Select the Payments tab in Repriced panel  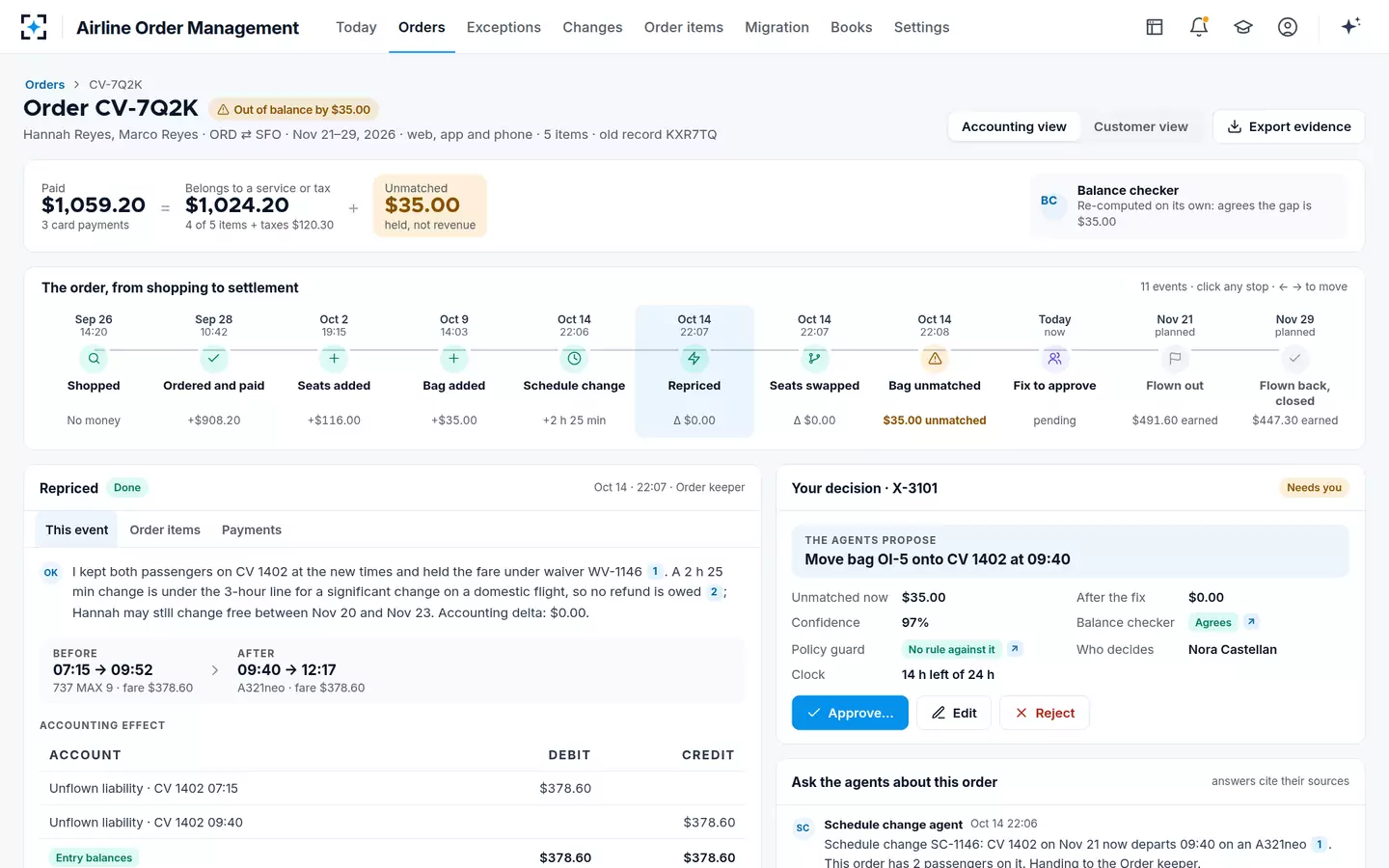[x=252, y=529]
